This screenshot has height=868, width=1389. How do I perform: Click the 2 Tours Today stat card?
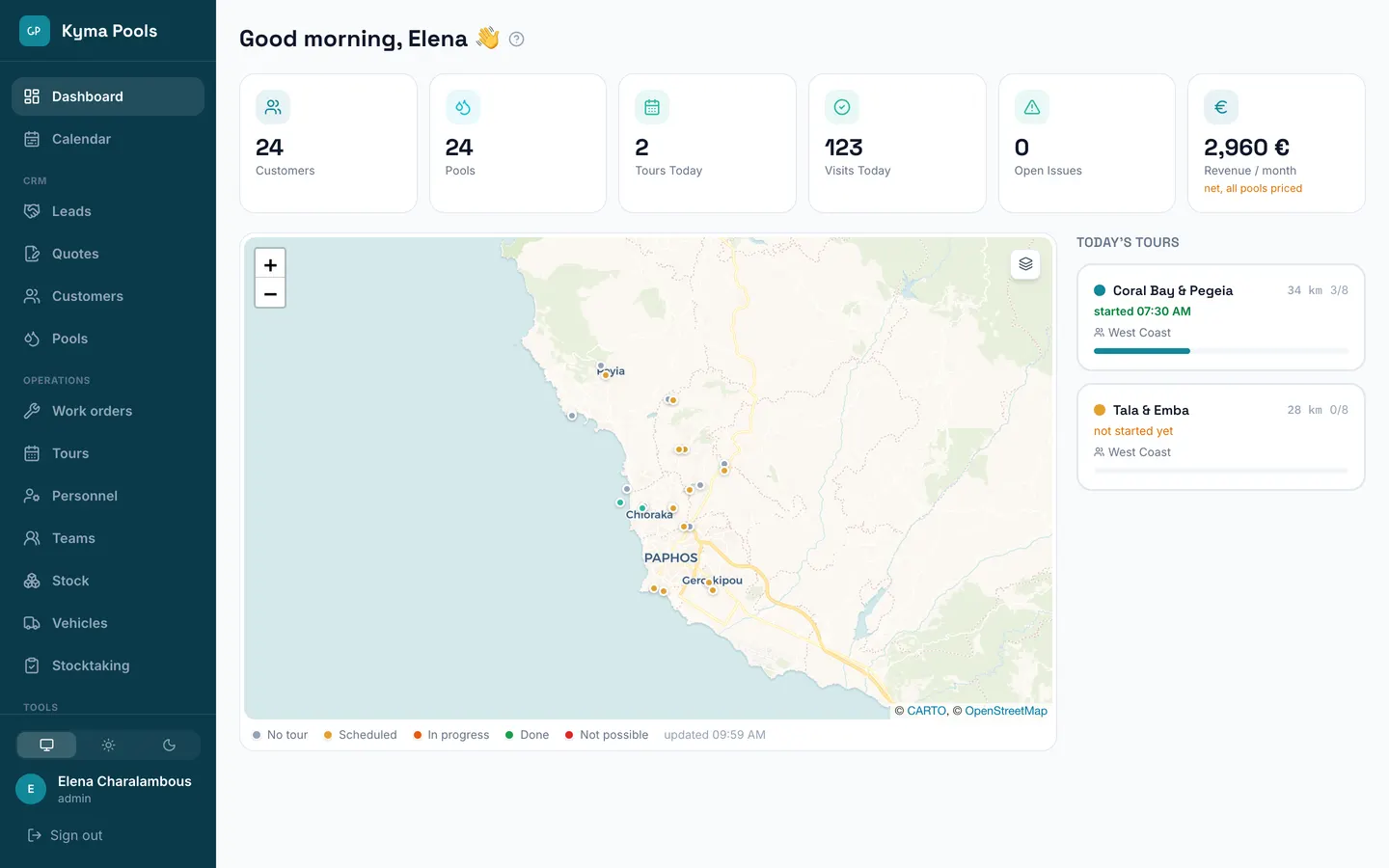coord(707,143)
